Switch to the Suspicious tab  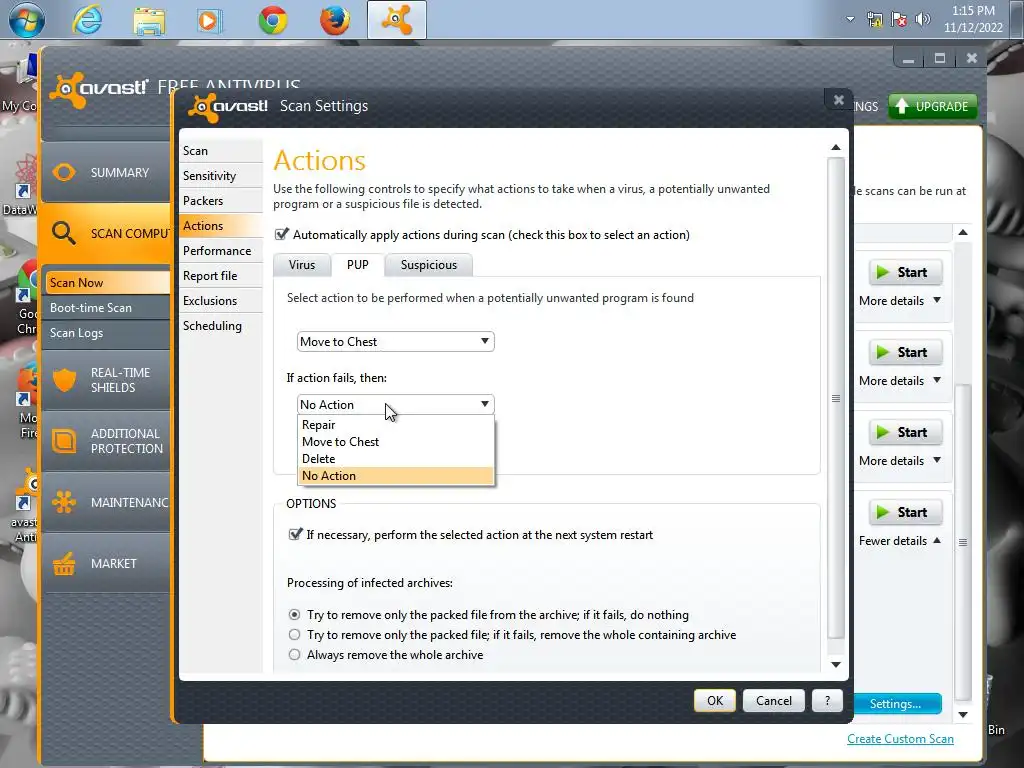point(428,264)
